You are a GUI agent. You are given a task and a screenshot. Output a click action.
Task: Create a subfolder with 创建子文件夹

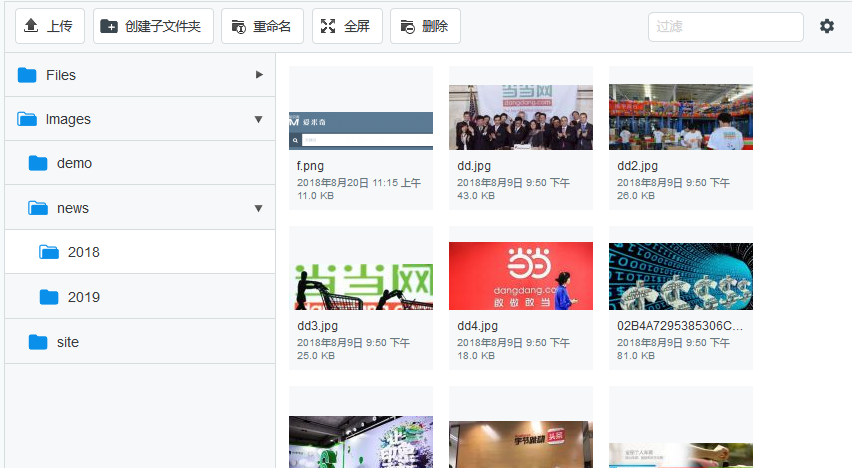point(153,26)
